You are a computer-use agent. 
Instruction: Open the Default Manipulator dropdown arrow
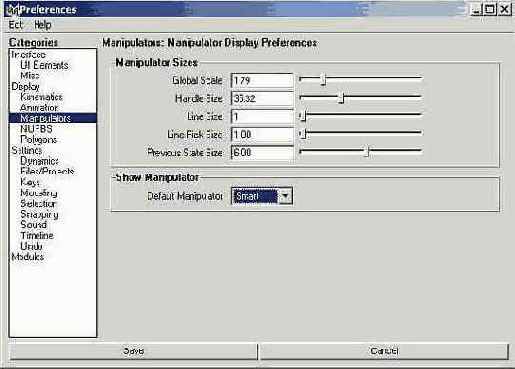coord(285,196)
